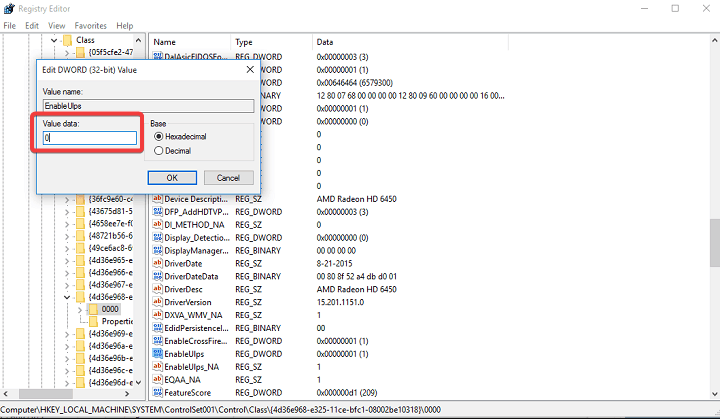The height and width of the screenshot is (419, 720).
Task: Open the Edit menu
Action: (32, 26)
